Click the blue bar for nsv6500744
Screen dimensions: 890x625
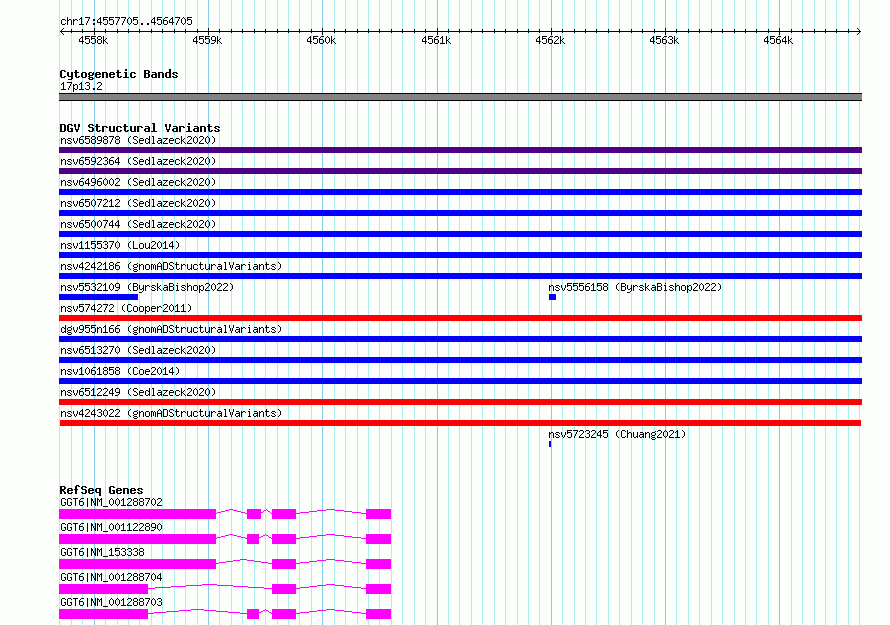pyautogui.click(x=460, y=234)
